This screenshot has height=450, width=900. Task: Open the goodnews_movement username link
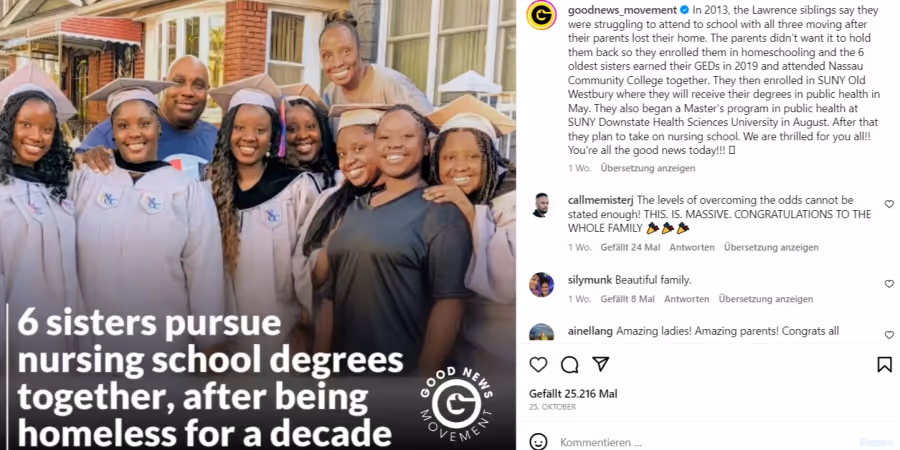pyautogui.click(x=622, y=10)
